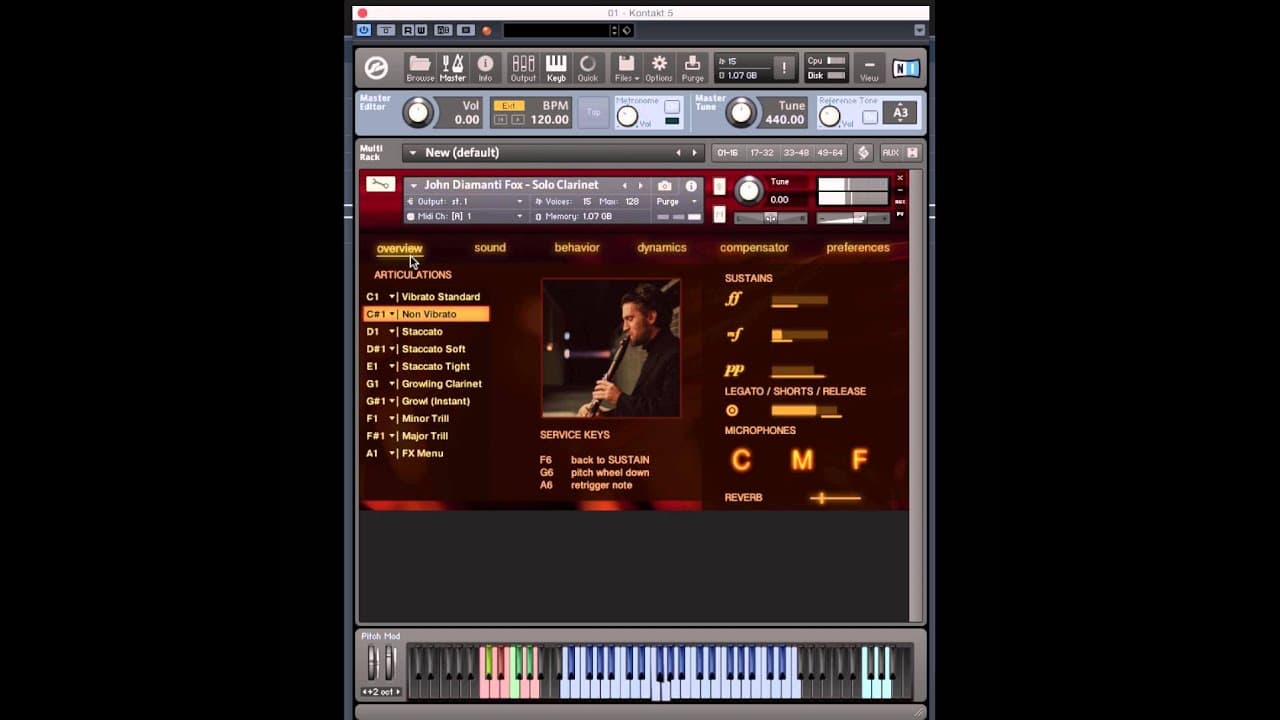Open the A1 FX Menu key dropdown
This screenshot has width=1280, height=720.
pos(392,454)
